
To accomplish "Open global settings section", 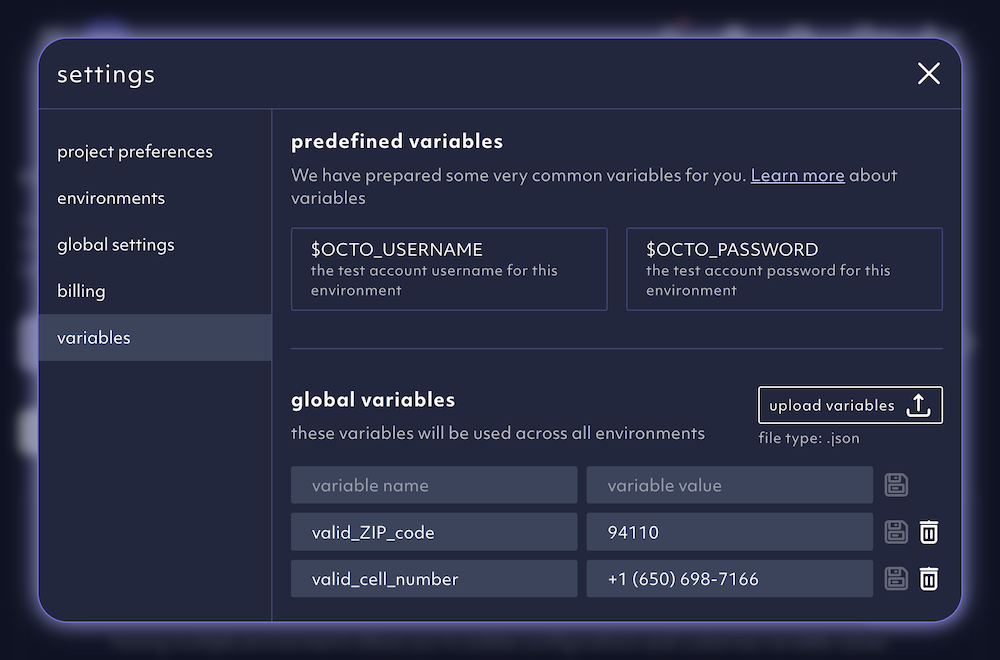I will click(155, 245).
